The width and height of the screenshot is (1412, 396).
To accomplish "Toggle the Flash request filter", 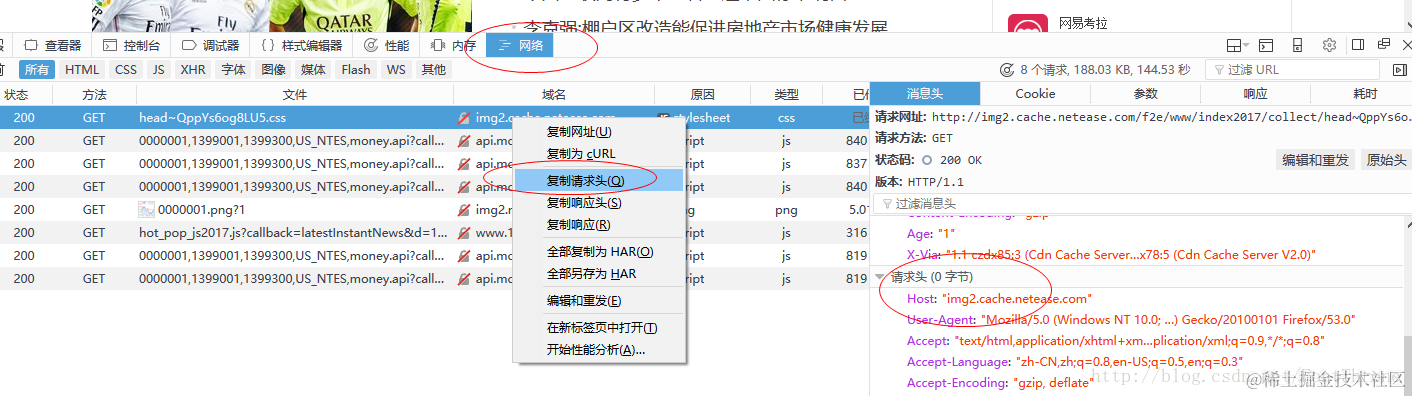I will pos(356,70).
